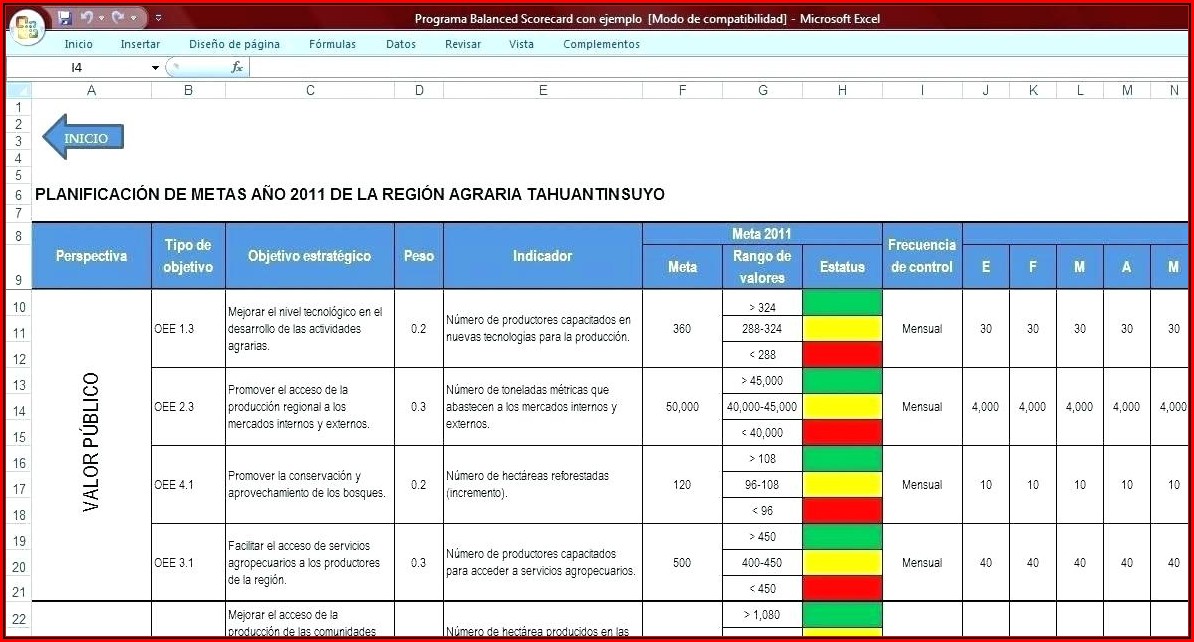Click into the formula bar field
Viewport: 1194px width, 642px height.
(x=700, y=67)
